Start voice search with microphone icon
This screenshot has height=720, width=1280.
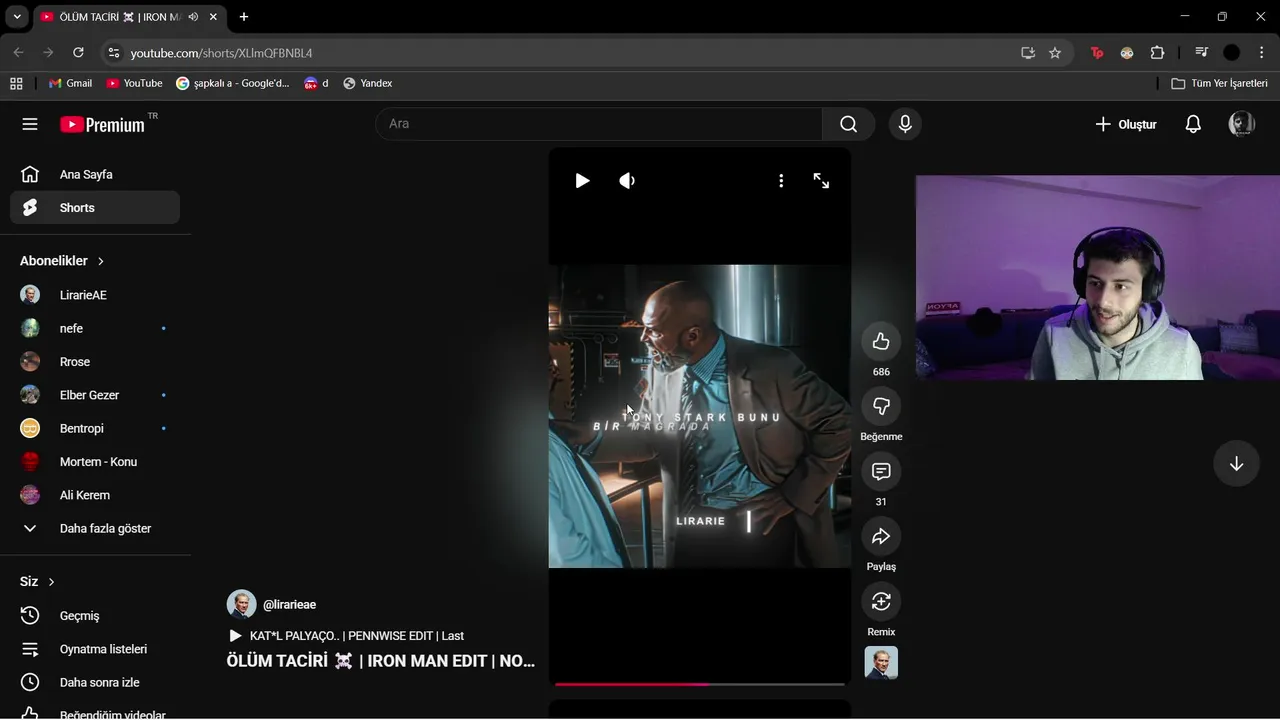point(905,124)
